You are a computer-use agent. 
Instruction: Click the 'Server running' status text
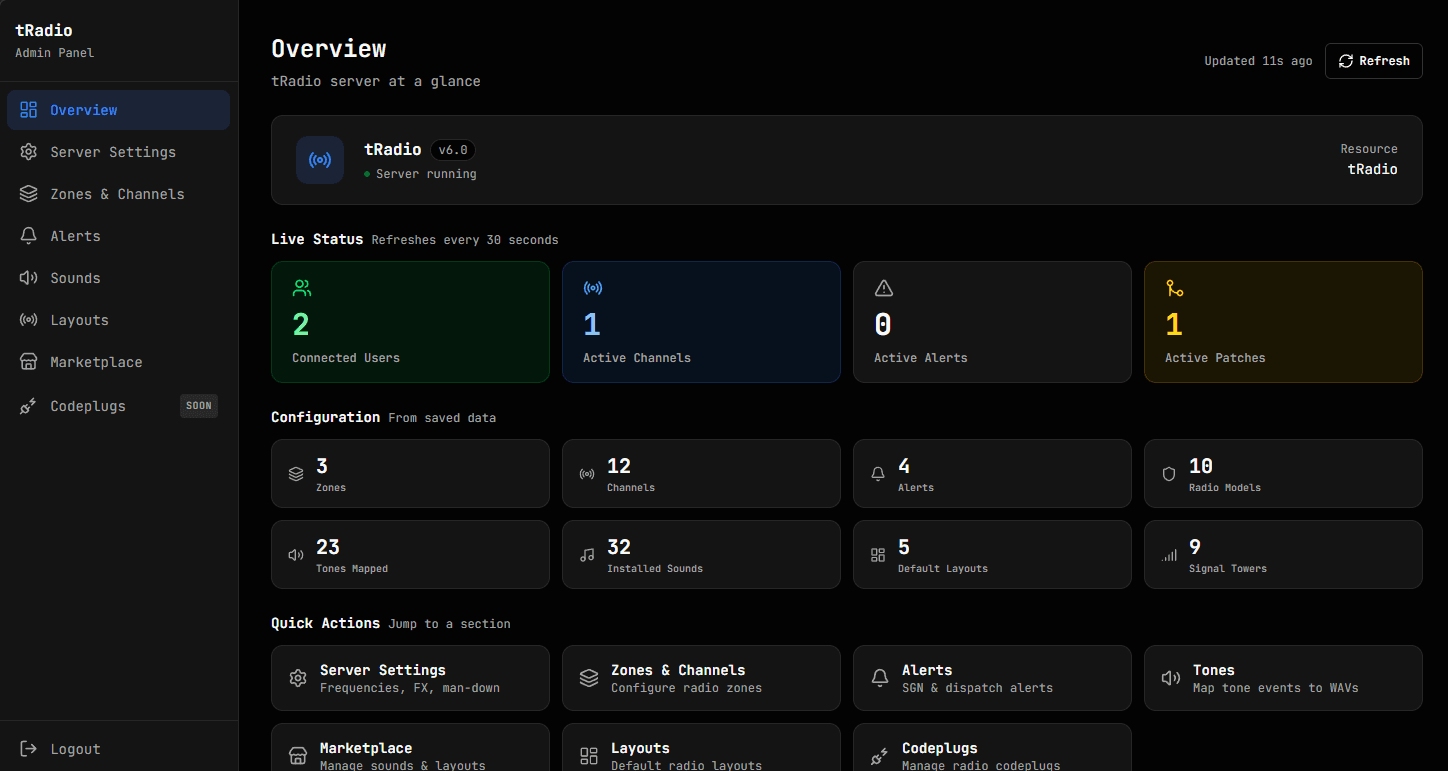click(426, 174)
